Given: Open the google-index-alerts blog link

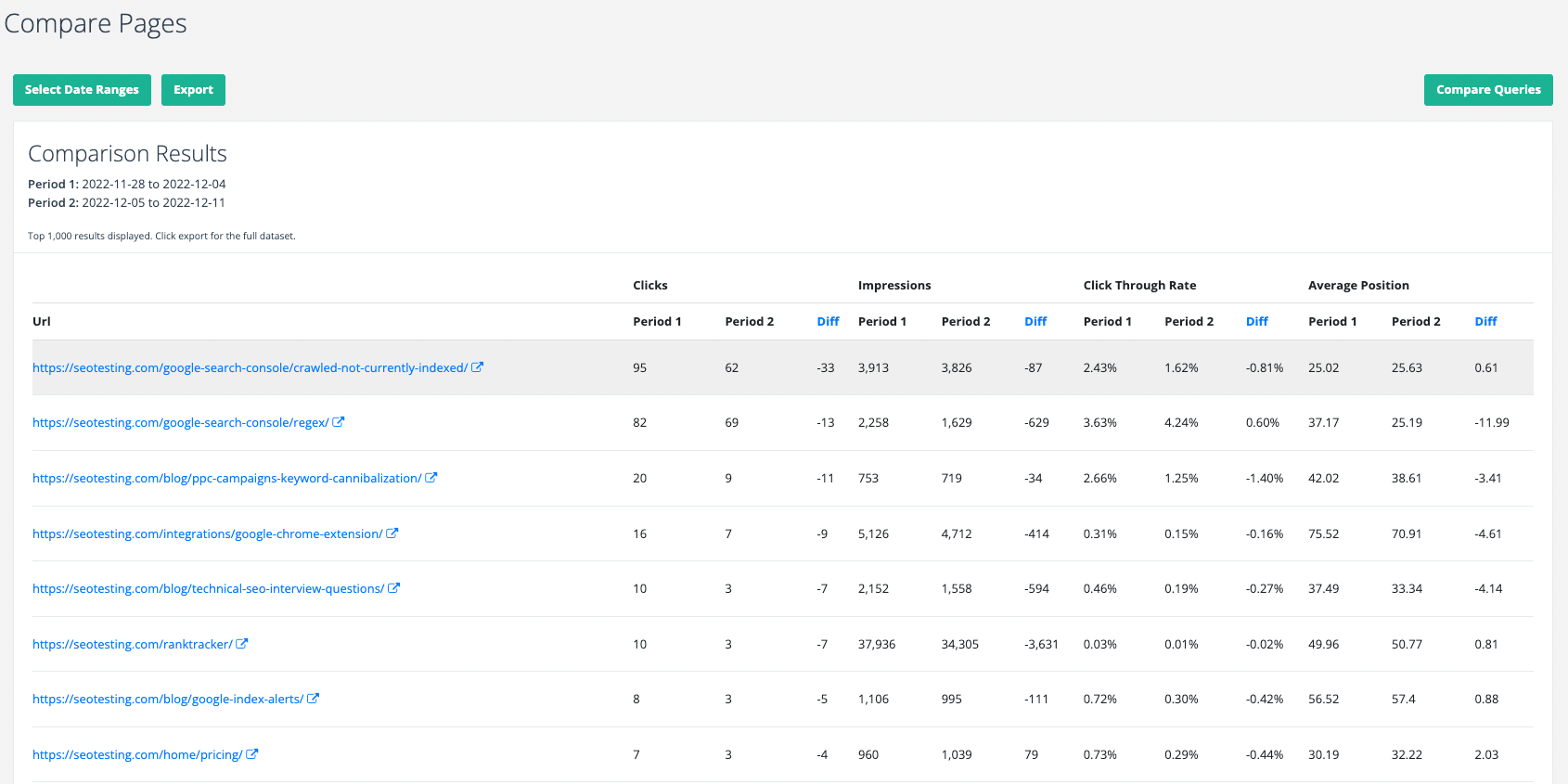Looking at the screenshot, I should point(168,700).
